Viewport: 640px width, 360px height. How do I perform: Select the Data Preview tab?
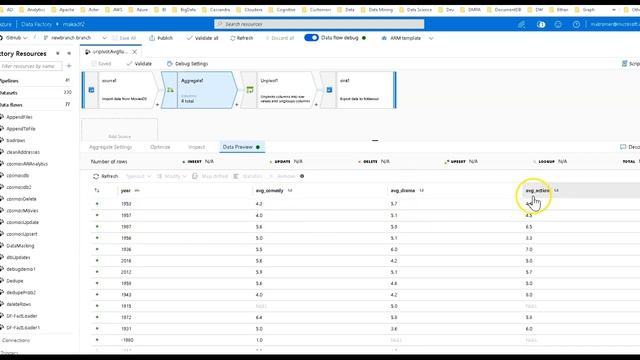[241, 147]
